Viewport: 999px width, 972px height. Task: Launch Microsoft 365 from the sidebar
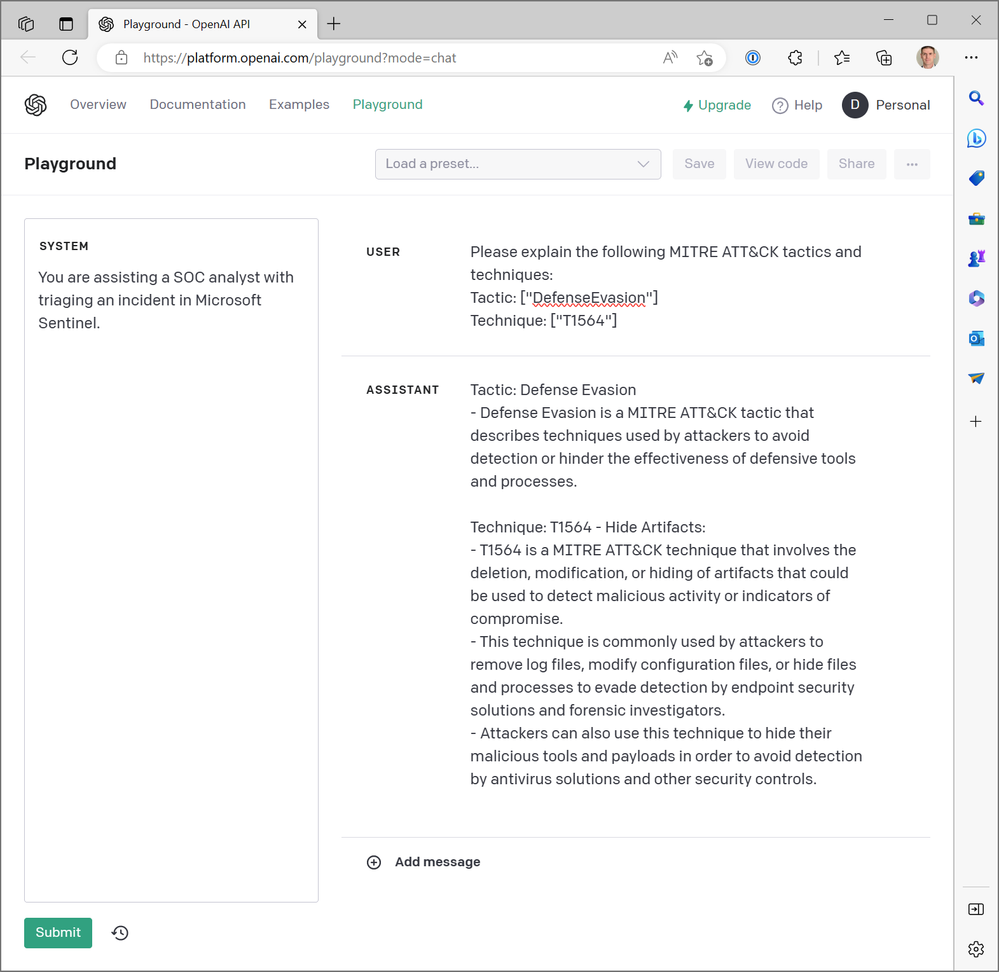click(976, 298)
